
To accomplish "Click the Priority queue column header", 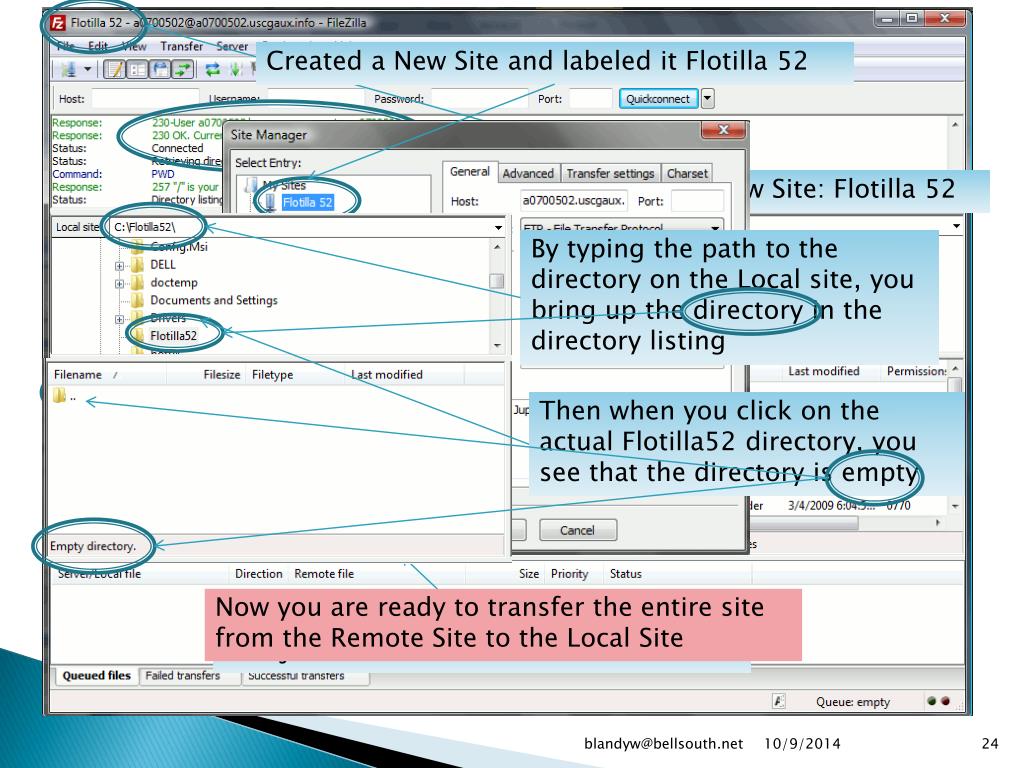I will click(569, 573).
